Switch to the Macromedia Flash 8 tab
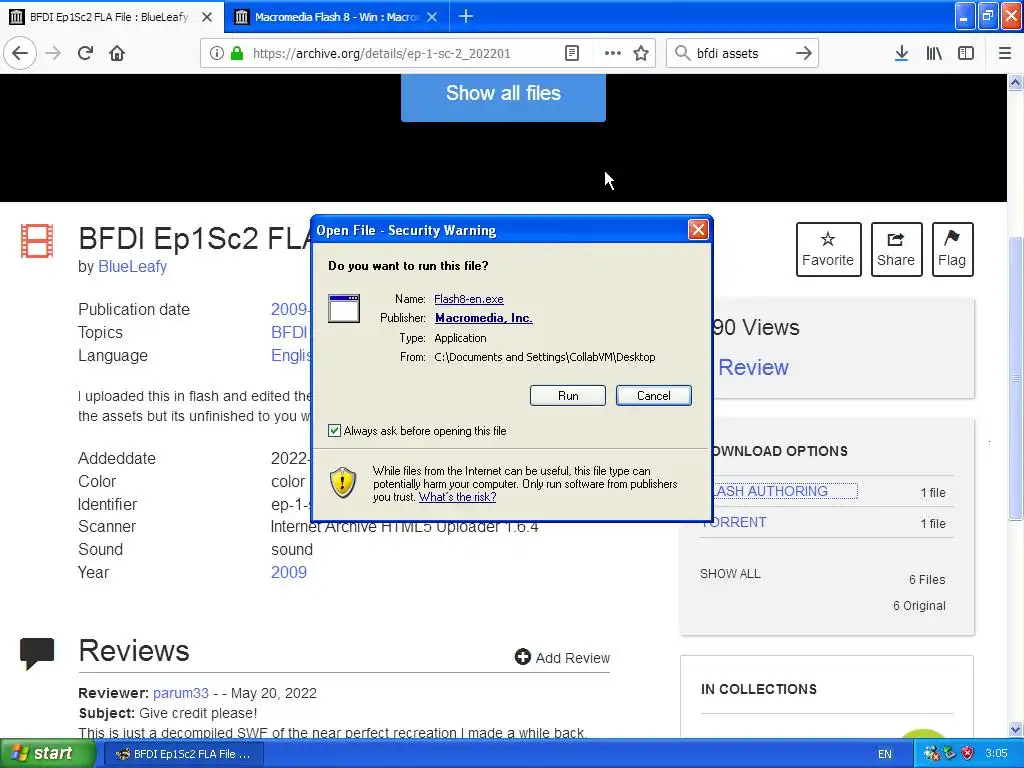Screen dimensions: 1024x768 pos(336,17)
